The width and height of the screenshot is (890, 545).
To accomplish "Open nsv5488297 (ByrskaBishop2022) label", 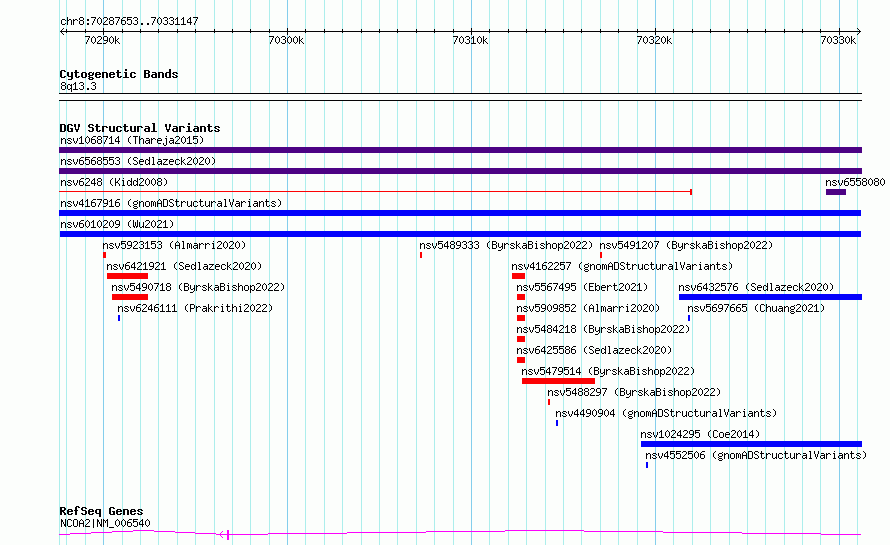I will pyautogui.click(x=634, y=392).
